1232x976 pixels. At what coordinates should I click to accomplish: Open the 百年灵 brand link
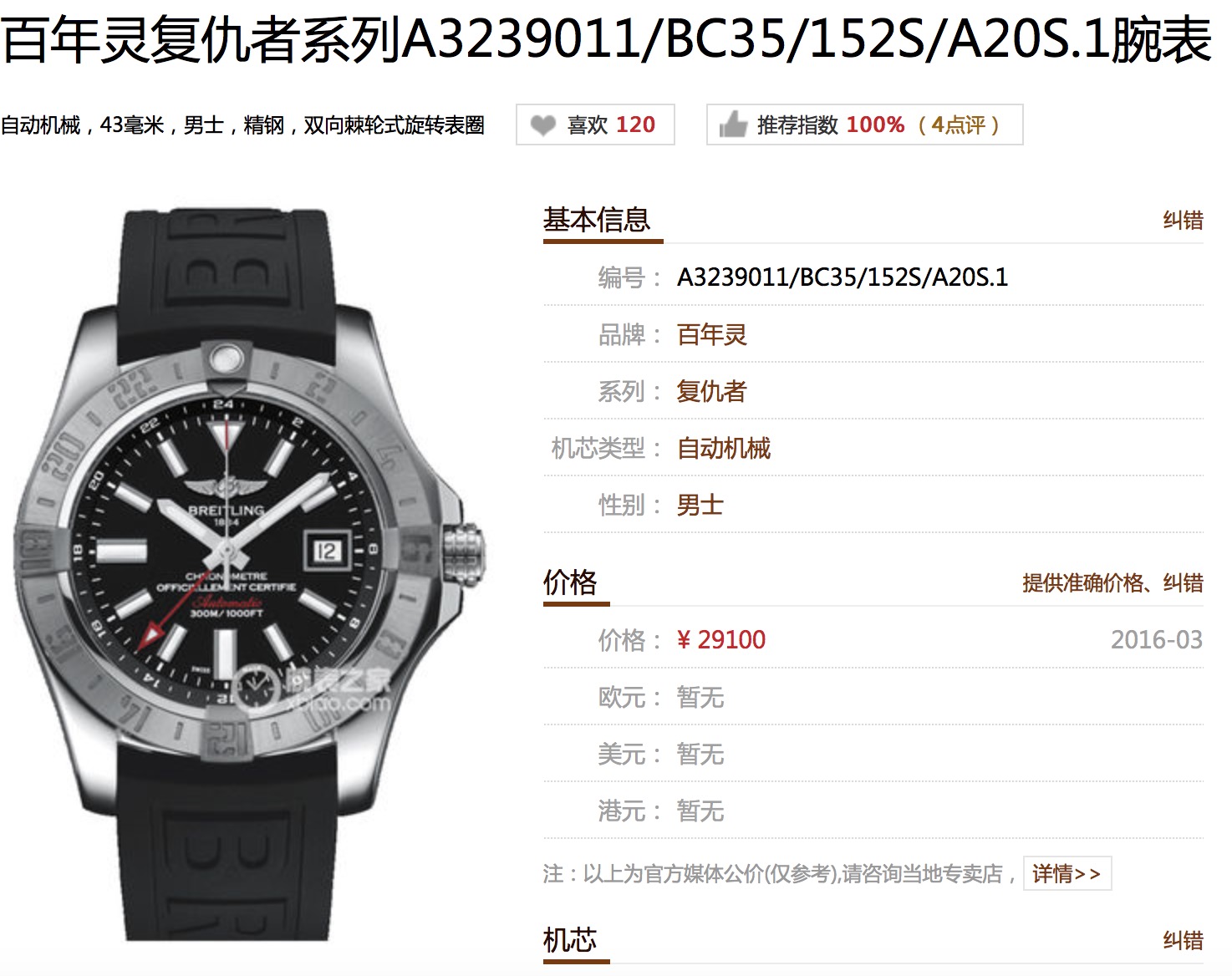pyautogui.click(x=712, y=334)
